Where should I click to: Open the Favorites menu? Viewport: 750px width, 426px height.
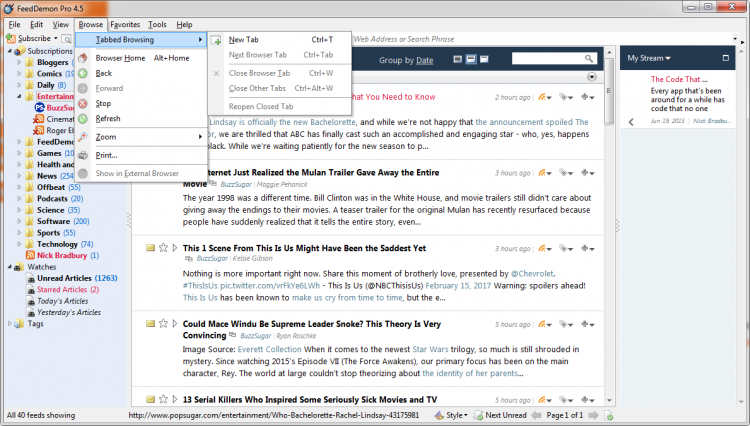(x=125, y=24)
